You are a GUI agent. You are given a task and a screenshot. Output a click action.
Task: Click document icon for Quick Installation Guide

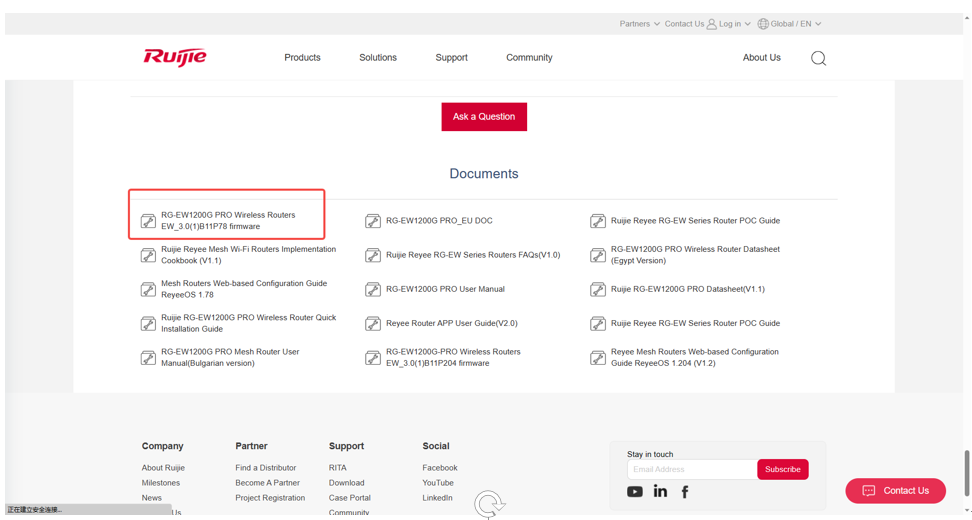click(x=148, y=324)
